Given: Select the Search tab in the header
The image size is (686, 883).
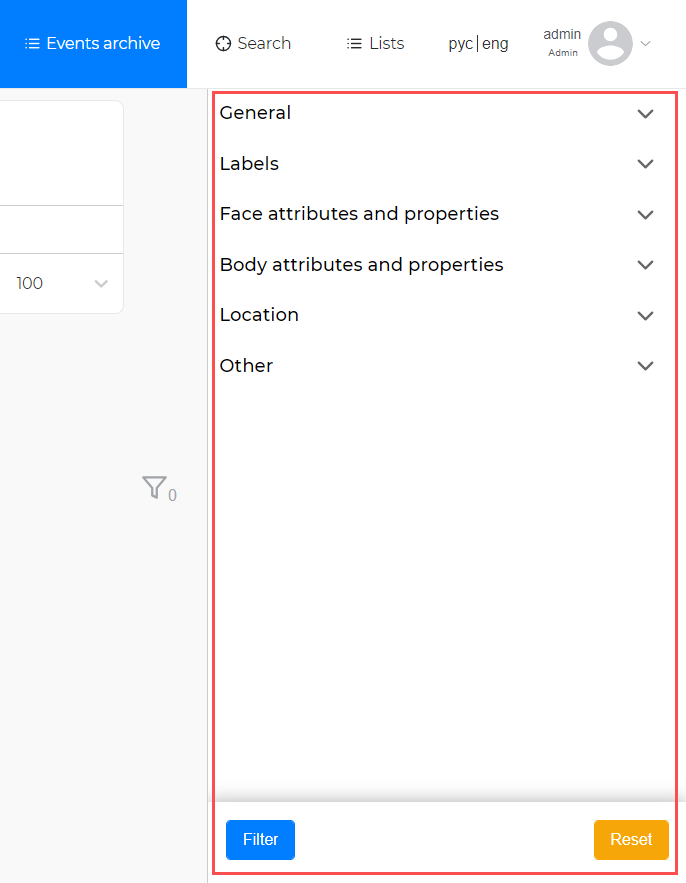Looking at the screenshot, I should coord(262,43).
